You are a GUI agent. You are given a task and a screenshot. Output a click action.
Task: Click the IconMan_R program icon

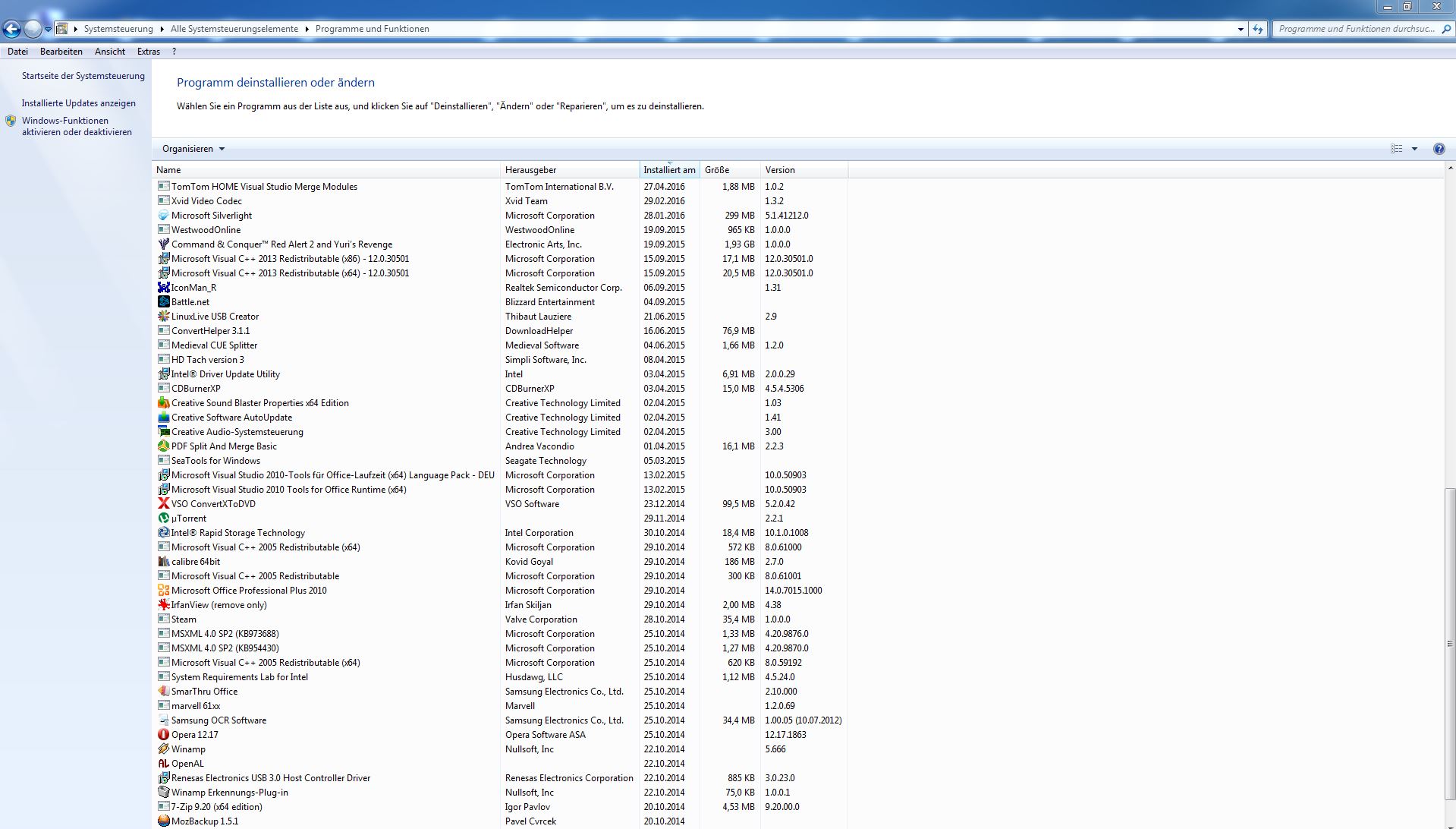(x=163, y=288)
